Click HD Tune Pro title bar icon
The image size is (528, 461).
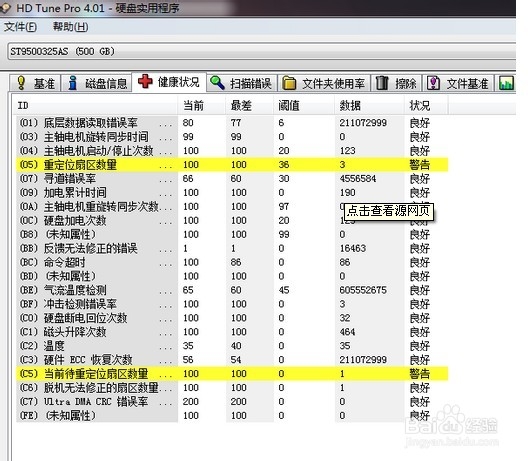pos(4,8)
